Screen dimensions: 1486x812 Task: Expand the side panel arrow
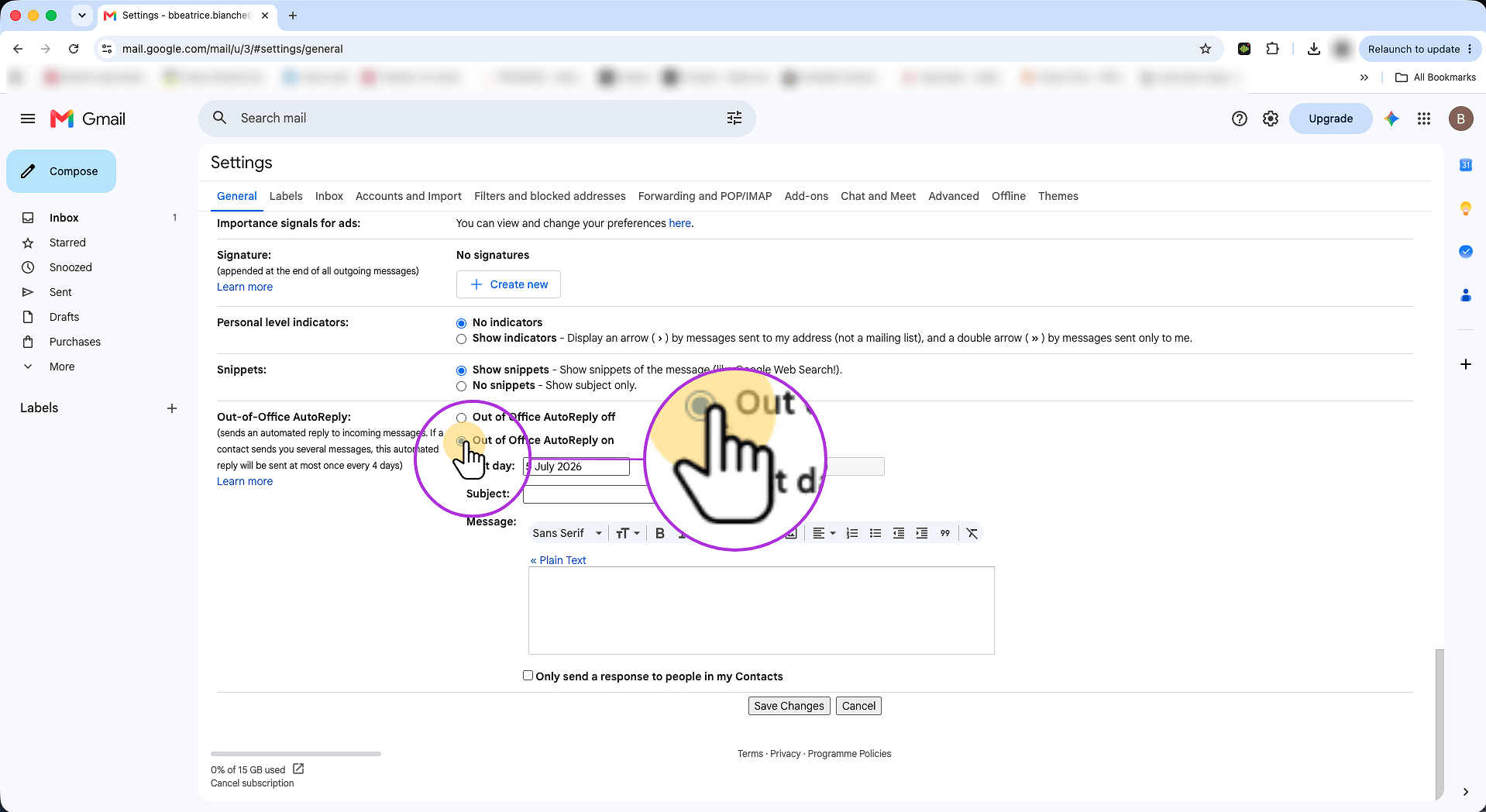pyautogui.click(x=1465, y=792)
